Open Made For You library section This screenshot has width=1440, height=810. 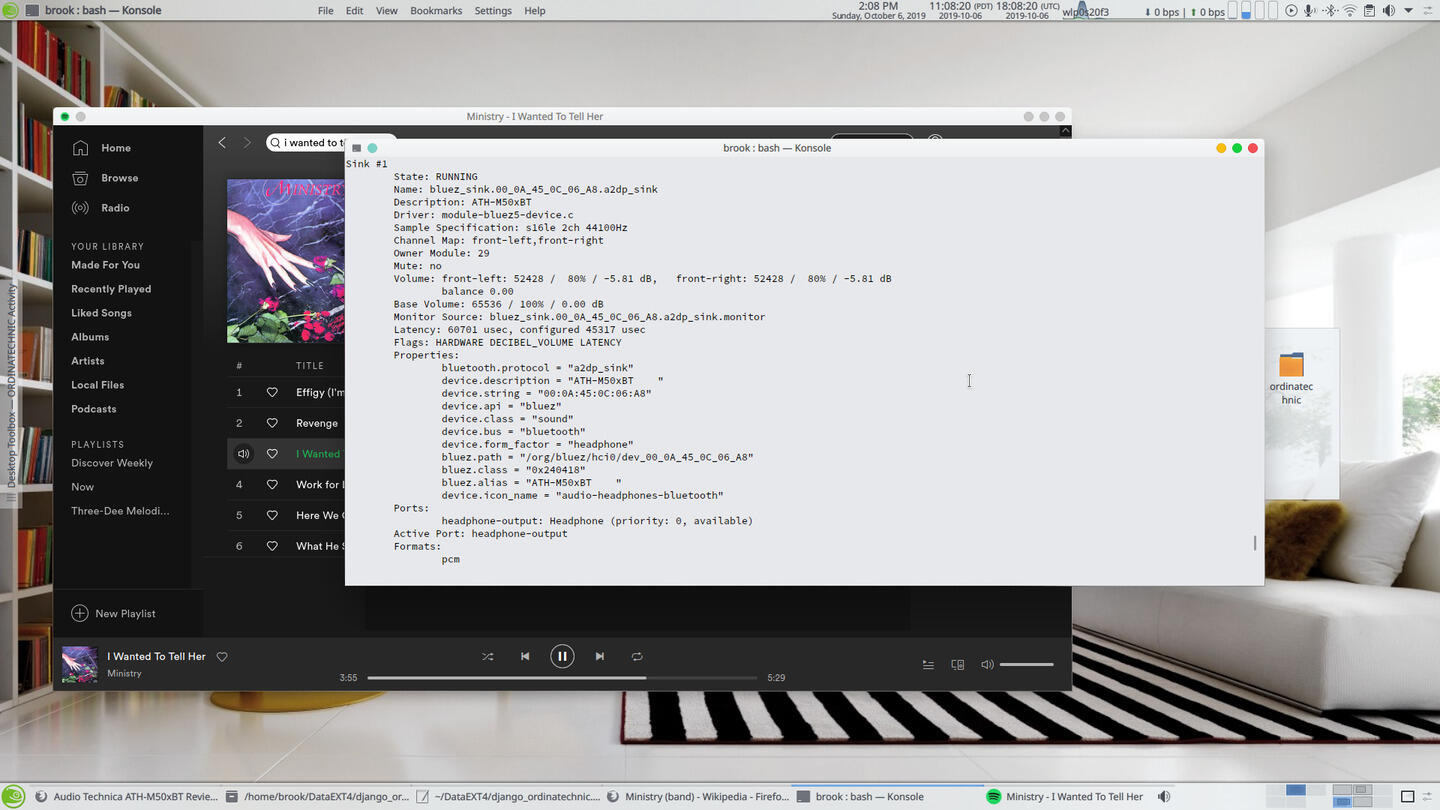click(105, 265)
